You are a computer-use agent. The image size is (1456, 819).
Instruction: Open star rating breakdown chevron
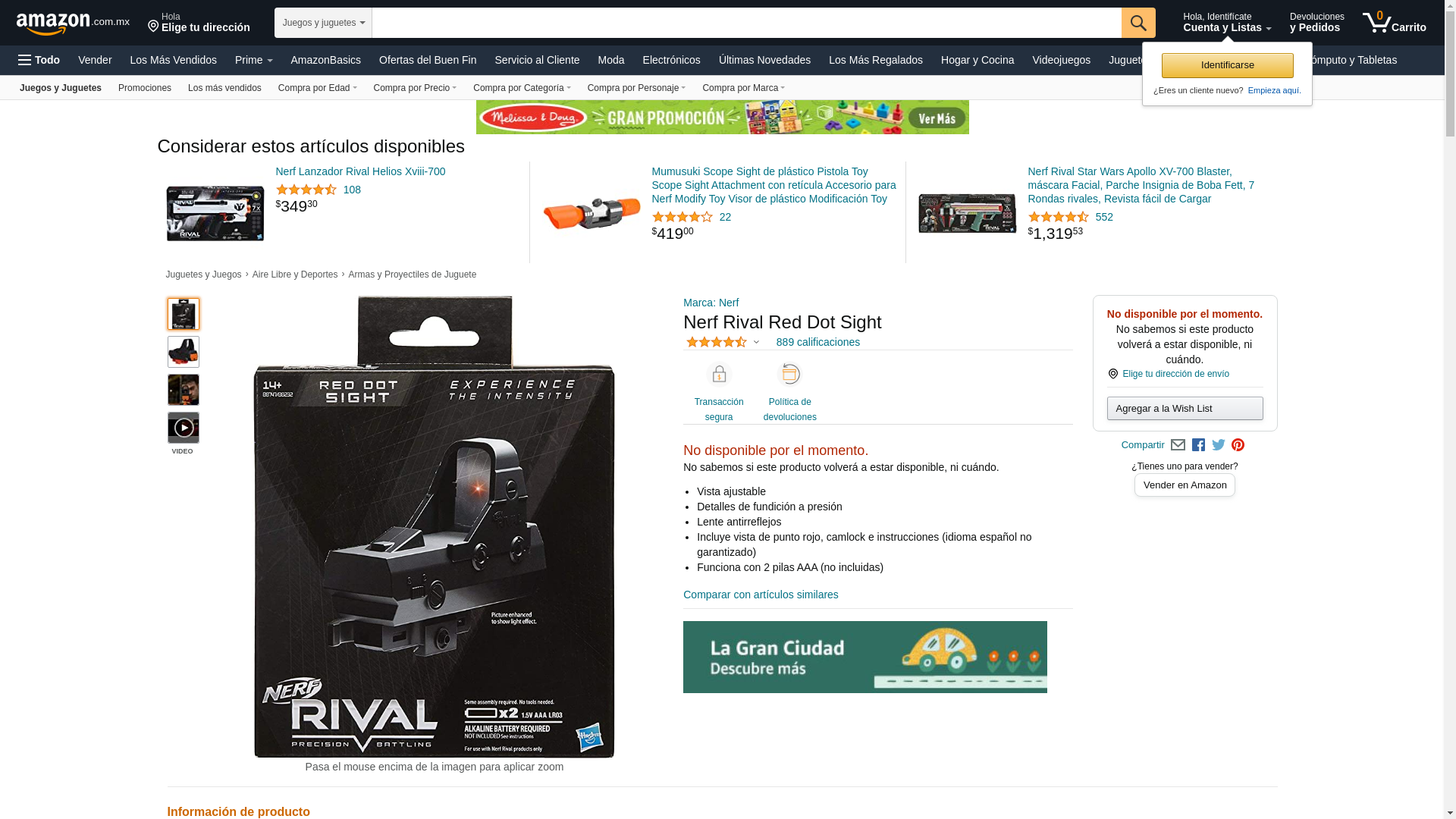click(756, 343)
